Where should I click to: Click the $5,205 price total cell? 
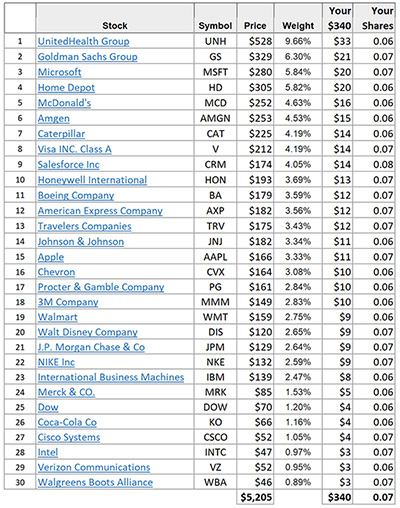(256, 497)
